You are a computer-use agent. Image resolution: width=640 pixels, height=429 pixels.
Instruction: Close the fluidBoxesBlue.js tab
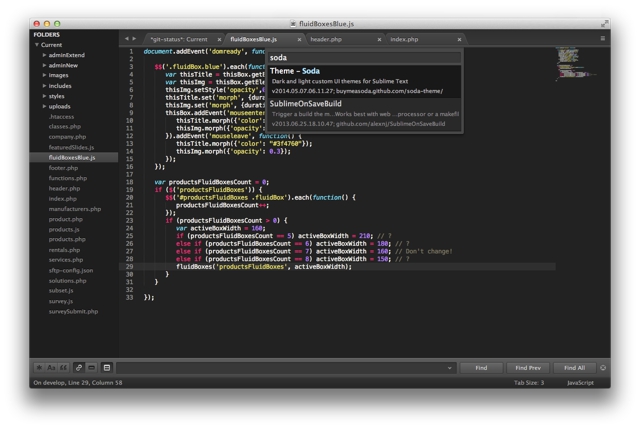(299, 40)
